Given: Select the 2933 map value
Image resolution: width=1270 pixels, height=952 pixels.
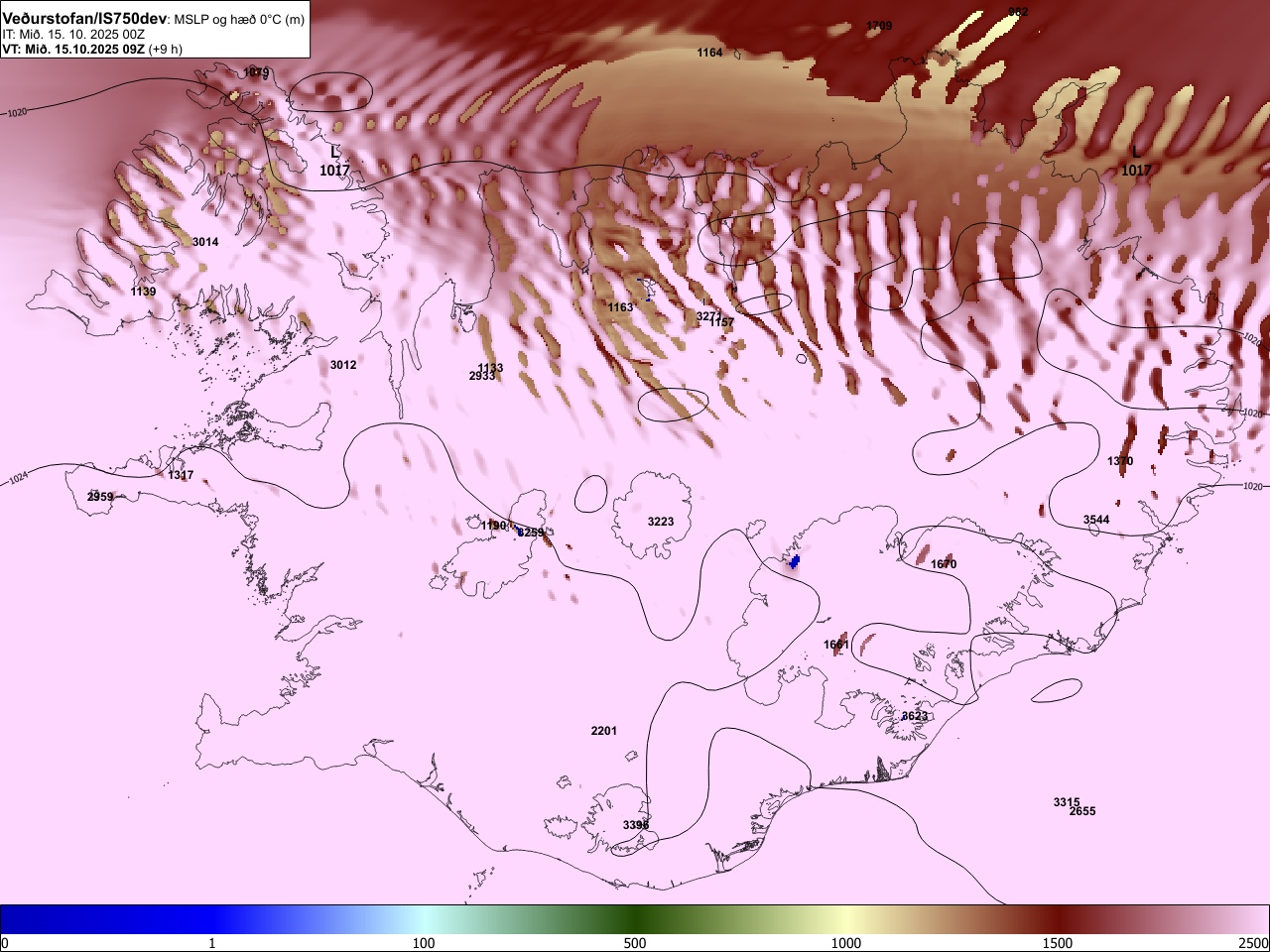Looking at the screenshot, I should [482, 376].
